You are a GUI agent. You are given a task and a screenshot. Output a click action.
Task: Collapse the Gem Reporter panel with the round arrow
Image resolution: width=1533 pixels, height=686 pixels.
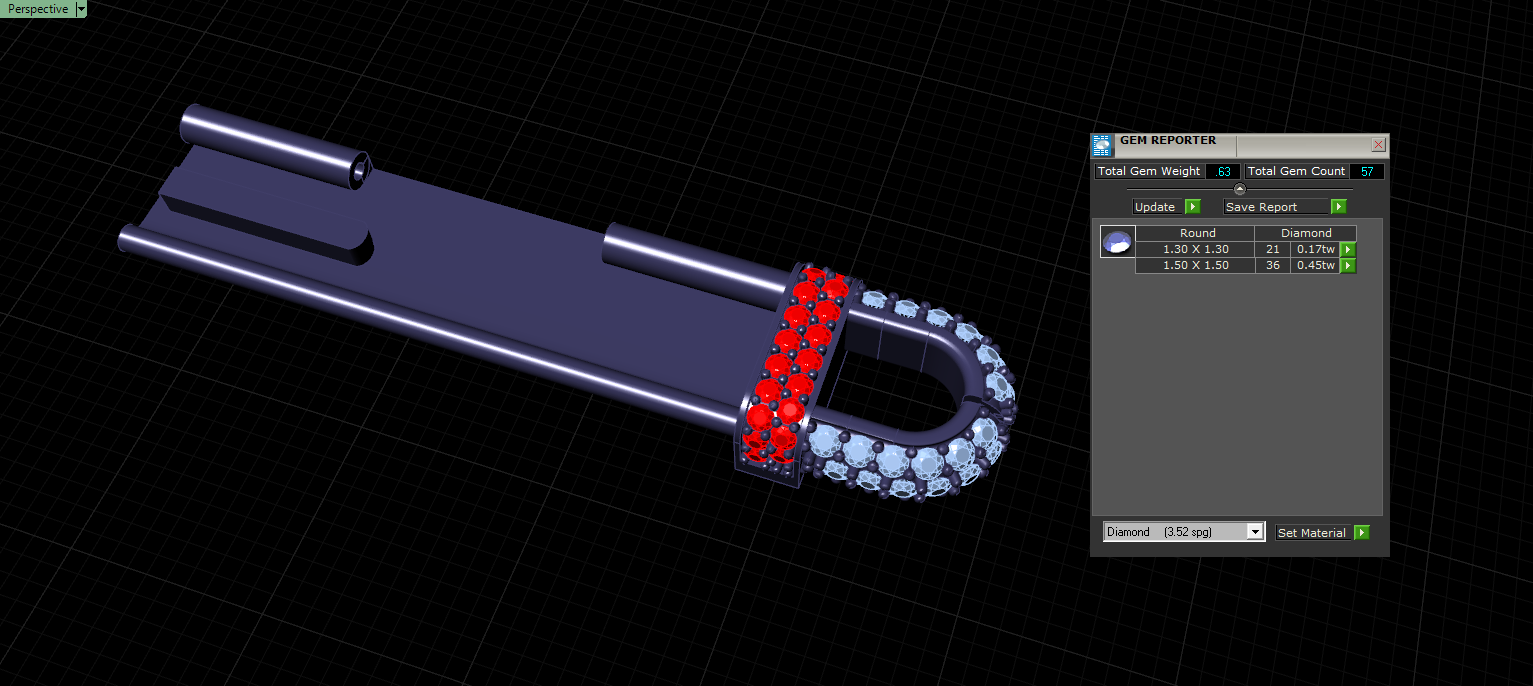[x=1240, y=189]
